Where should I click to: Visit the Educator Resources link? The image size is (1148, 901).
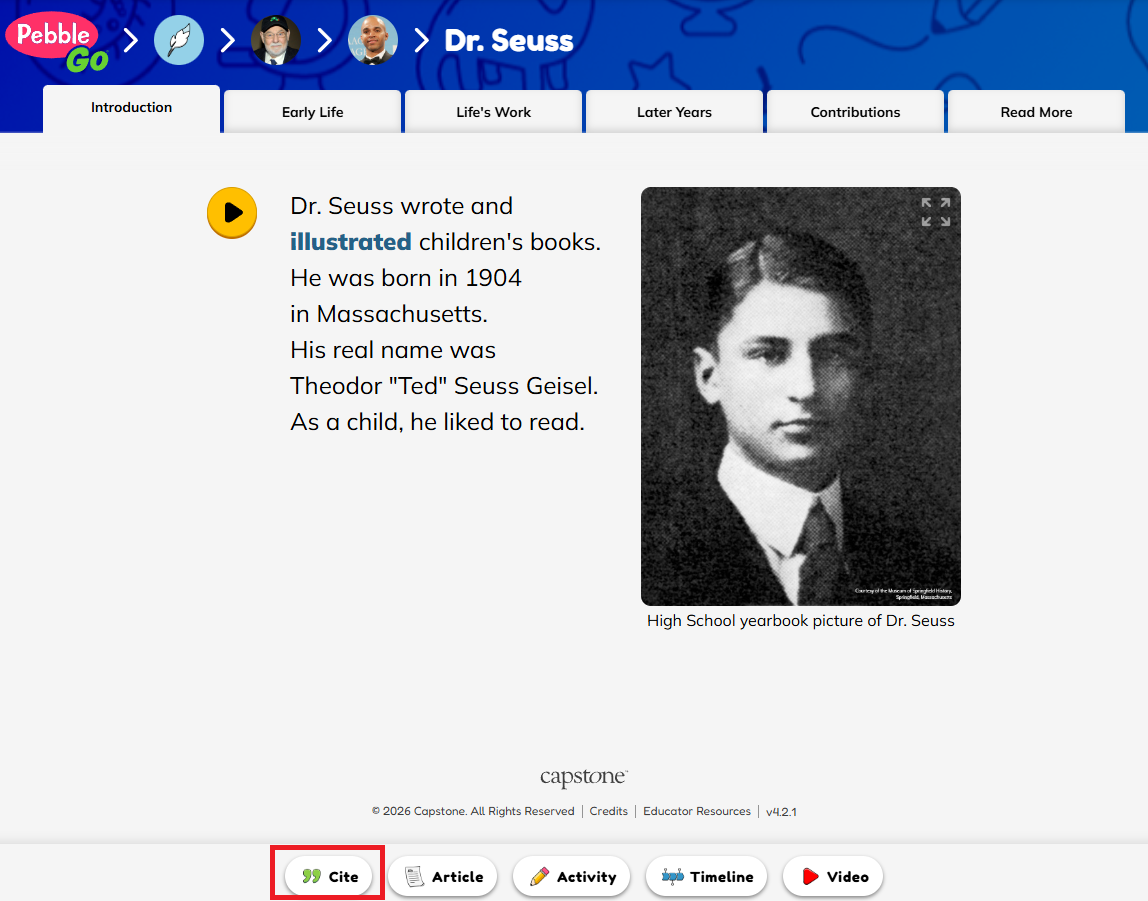(696, 811)
